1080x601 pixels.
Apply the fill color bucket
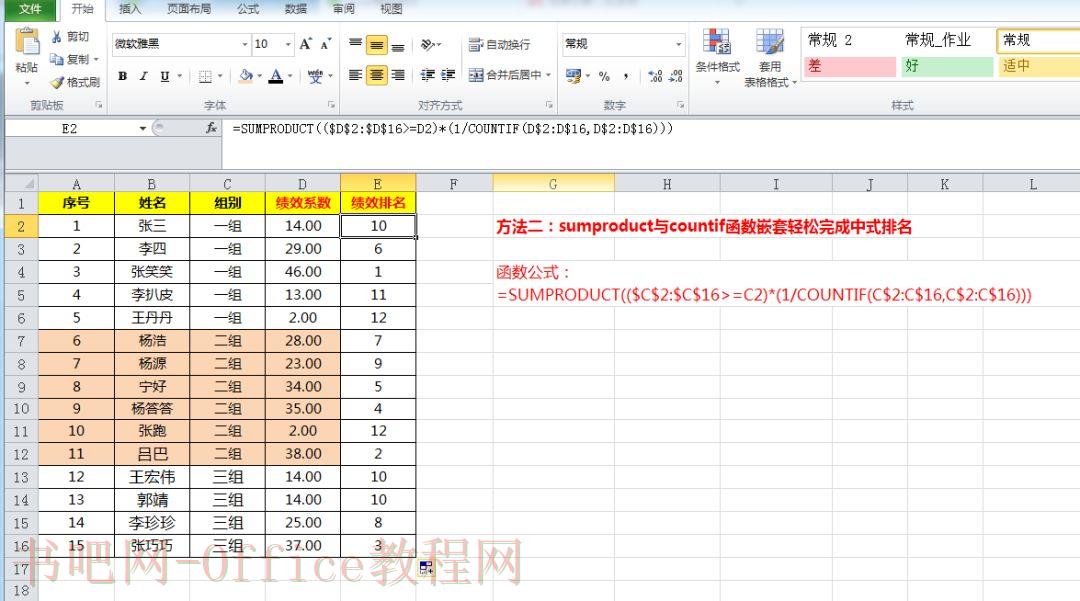[246, 76]
